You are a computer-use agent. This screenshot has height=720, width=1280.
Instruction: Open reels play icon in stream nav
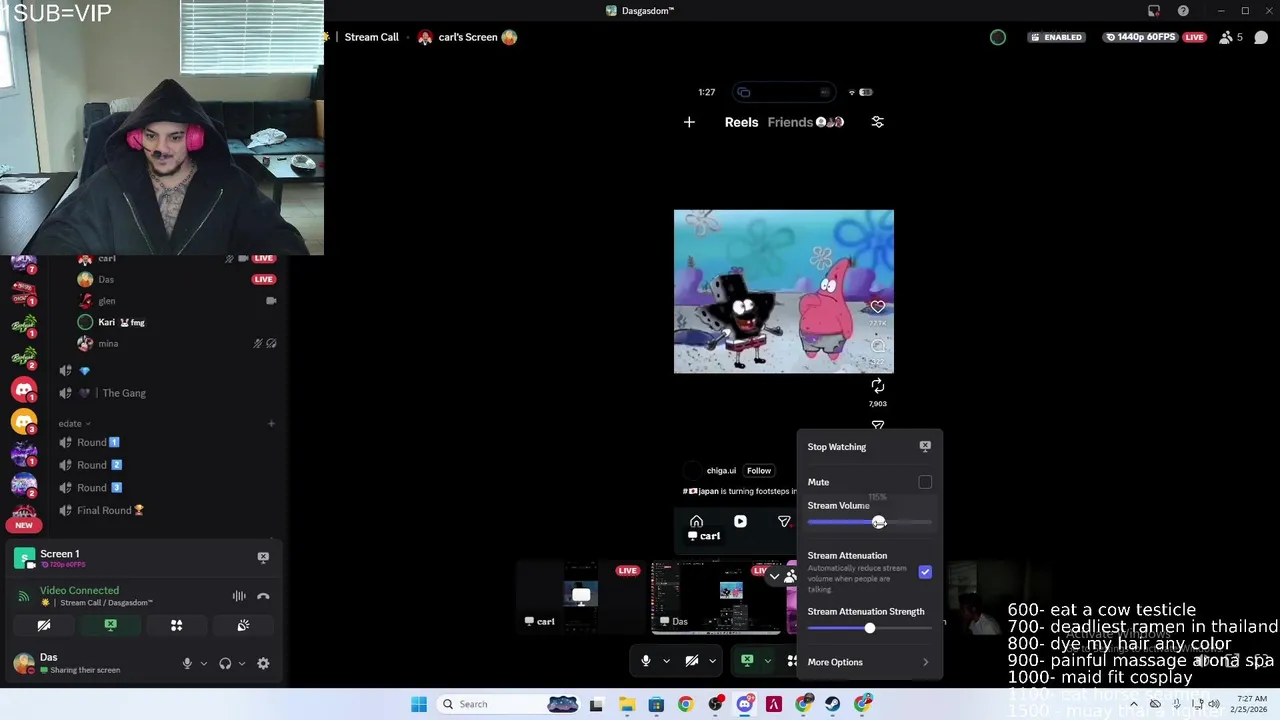pyautogui.click(x=740, y=522)
